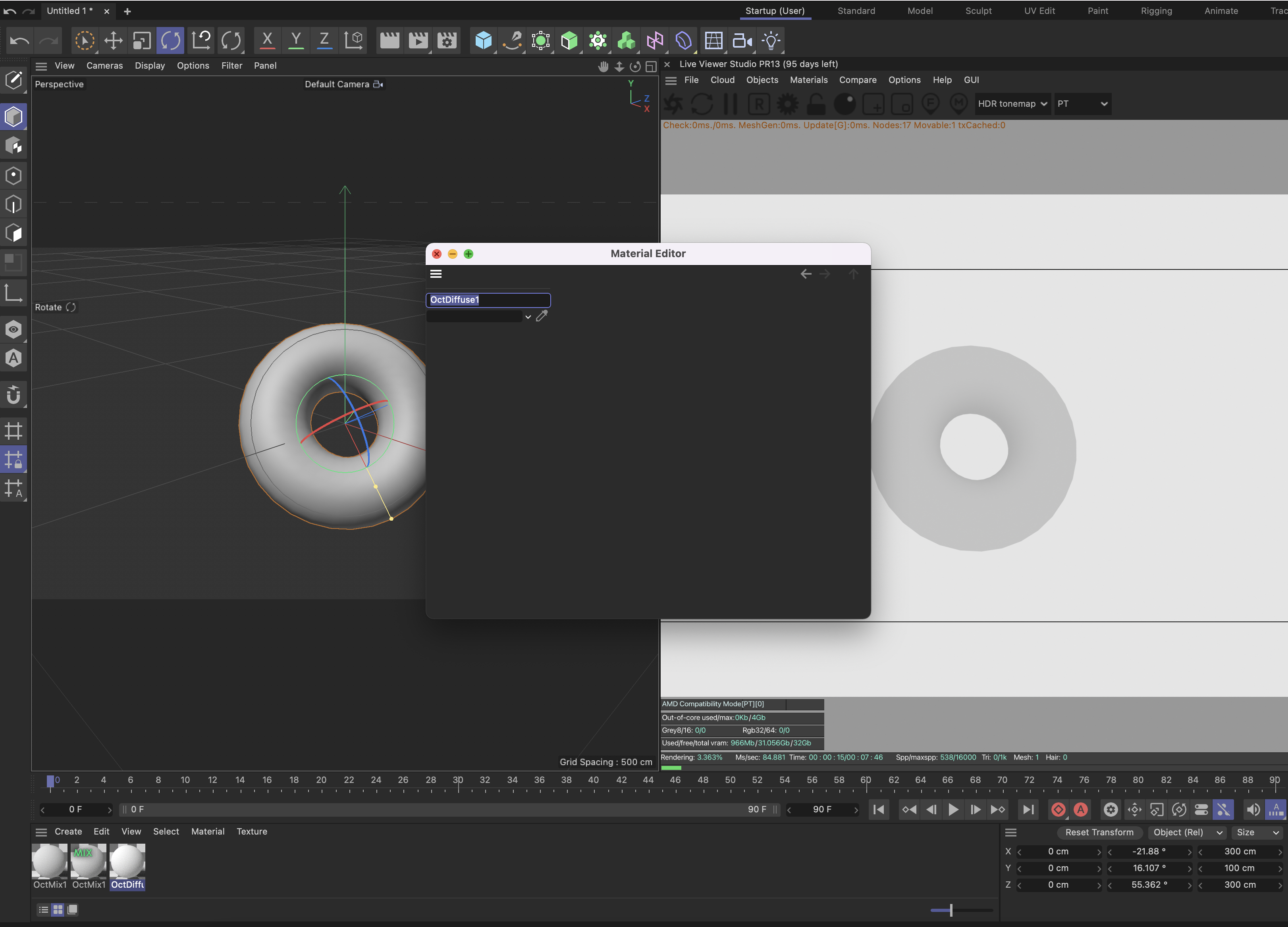Screen dimensions: 1288x927
Task: Select the Move tool in top toolbar
Action: 114,40
